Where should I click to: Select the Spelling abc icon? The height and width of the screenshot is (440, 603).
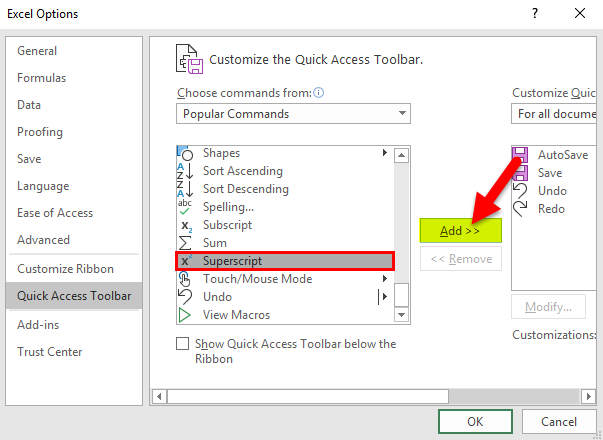pos(185,207)
